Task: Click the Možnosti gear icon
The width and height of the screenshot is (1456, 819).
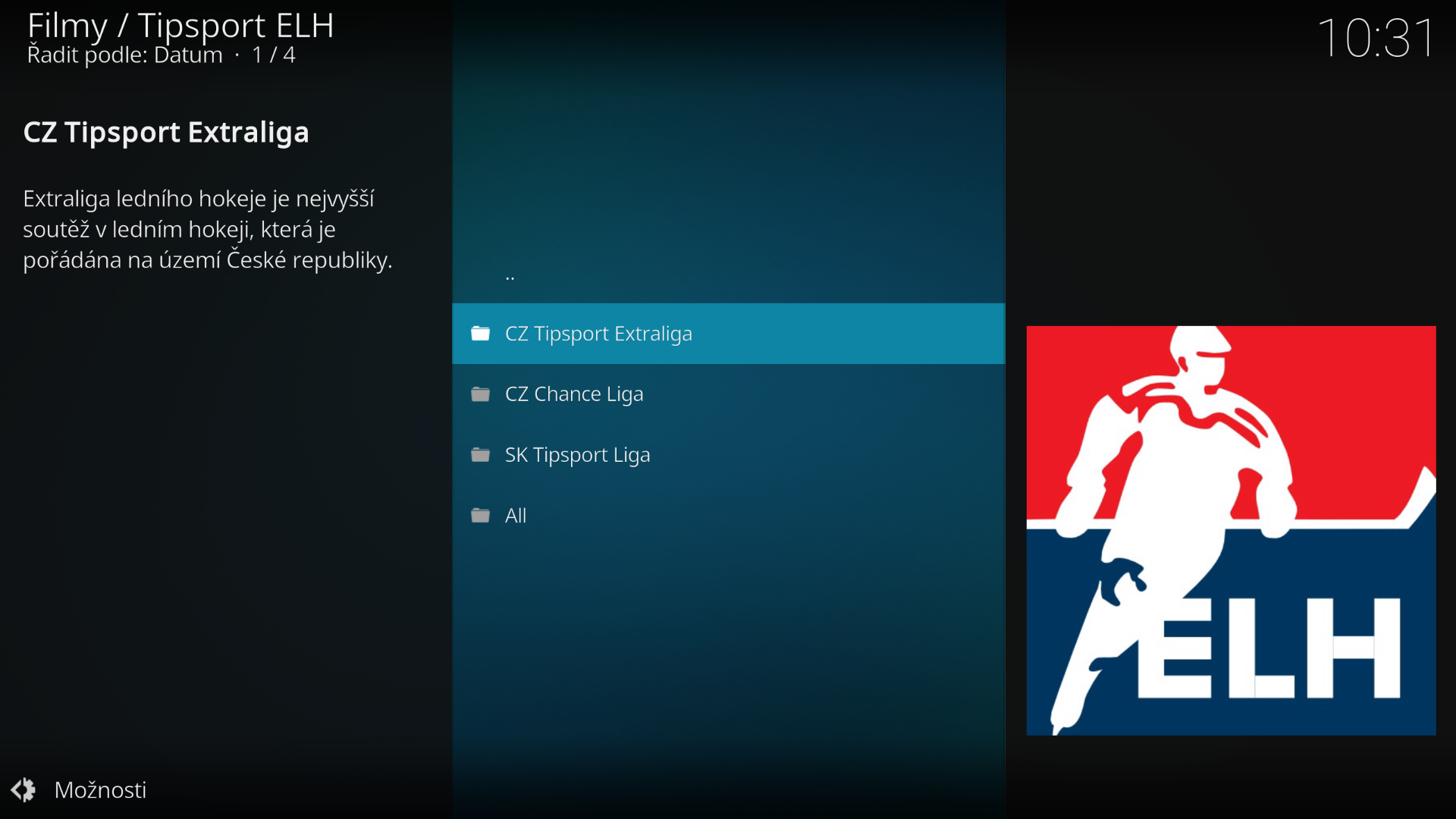Action: tap(24, 790)
